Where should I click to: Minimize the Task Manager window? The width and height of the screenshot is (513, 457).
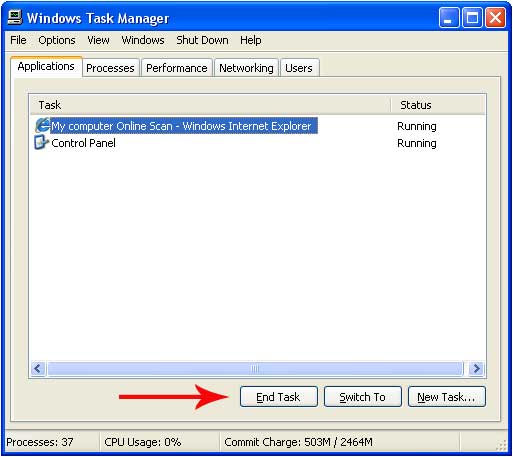tap(449, 17)
